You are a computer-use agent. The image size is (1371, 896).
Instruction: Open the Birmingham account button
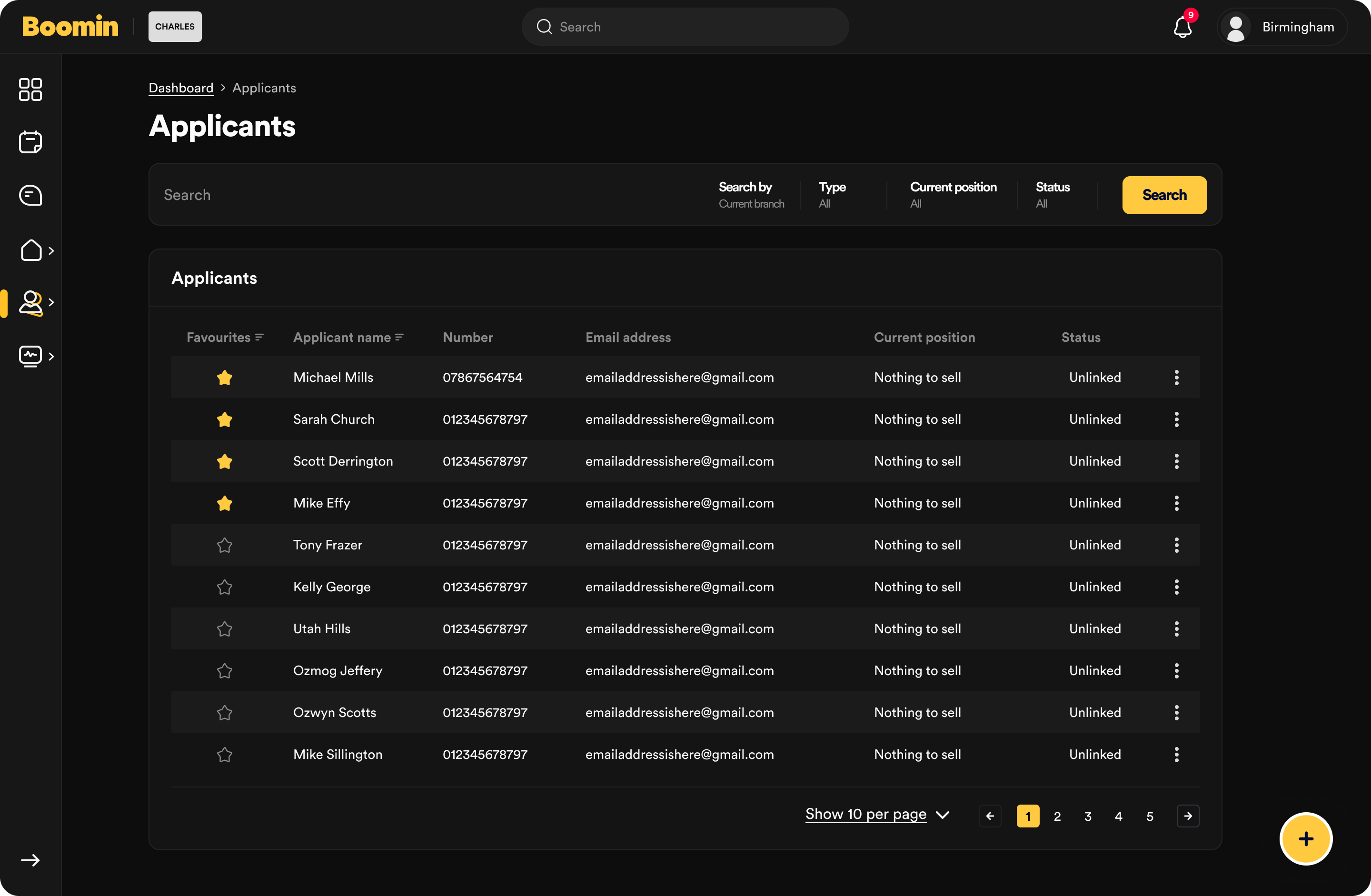[x=1282, y=27]
